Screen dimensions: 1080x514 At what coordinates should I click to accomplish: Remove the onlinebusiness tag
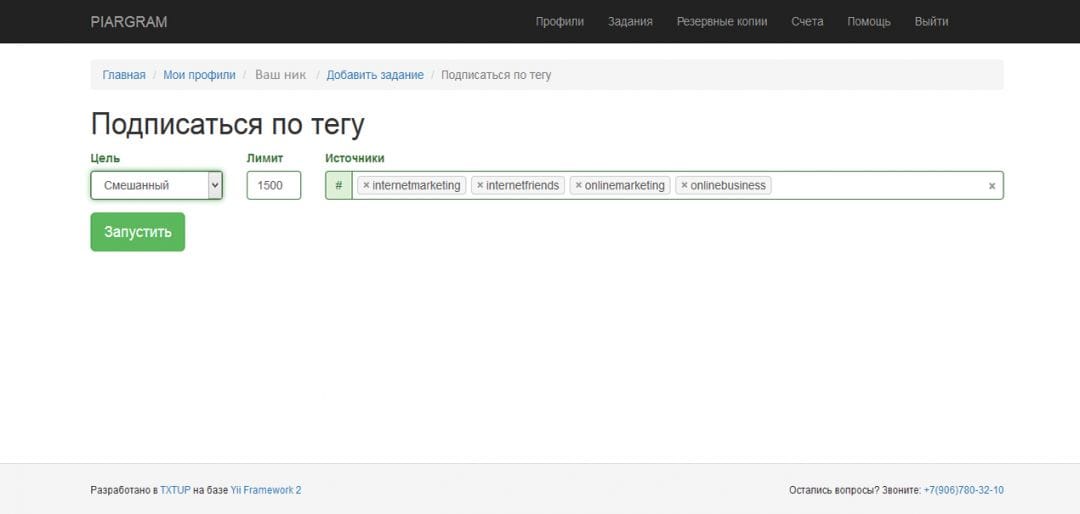click(684, 185)
